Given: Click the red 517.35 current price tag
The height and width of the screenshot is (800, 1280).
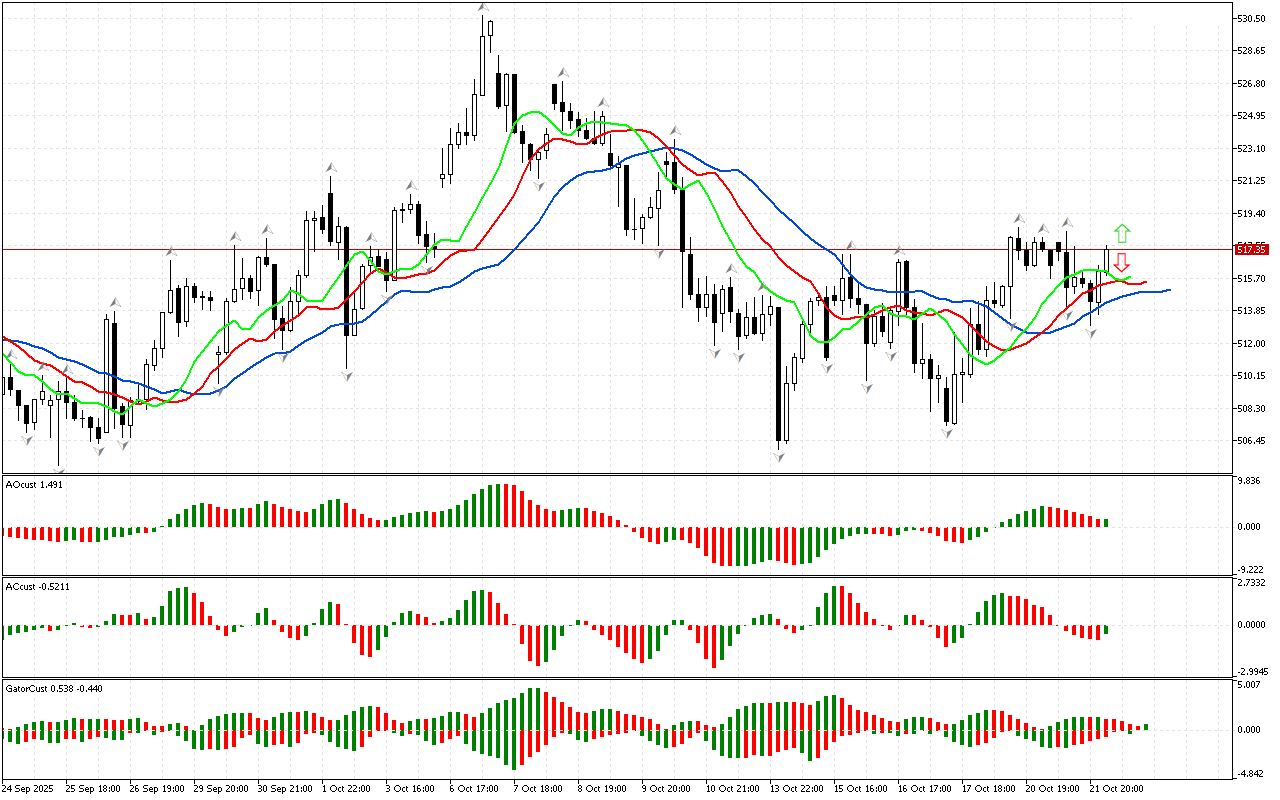Looking at the screenshot, I should pos(1252,248).
